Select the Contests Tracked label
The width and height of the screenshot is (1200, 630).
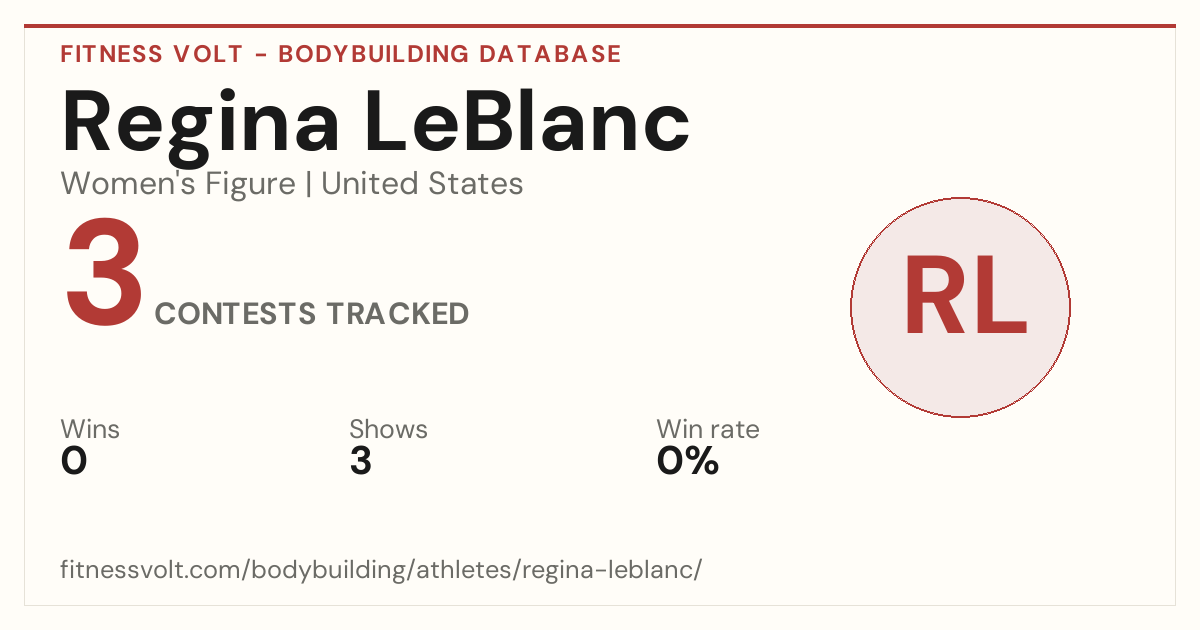312,314
